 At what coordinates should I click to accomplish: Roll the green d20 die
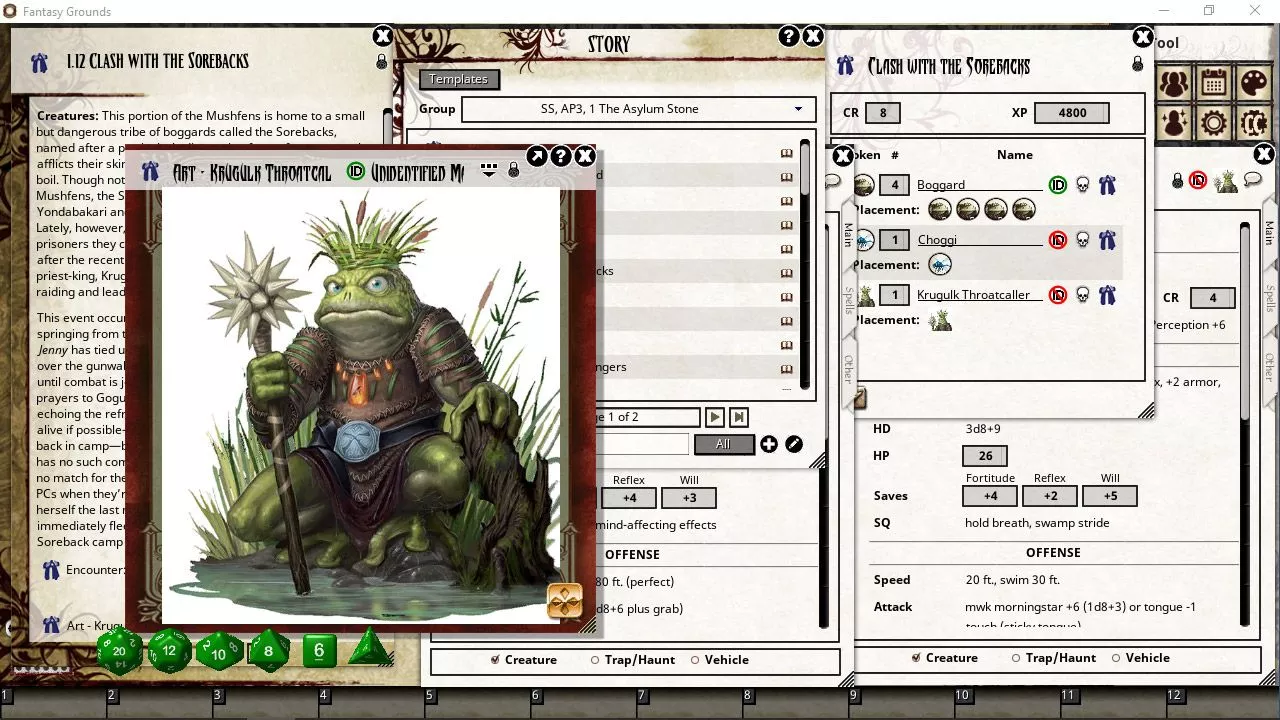(x=120, y=651)
